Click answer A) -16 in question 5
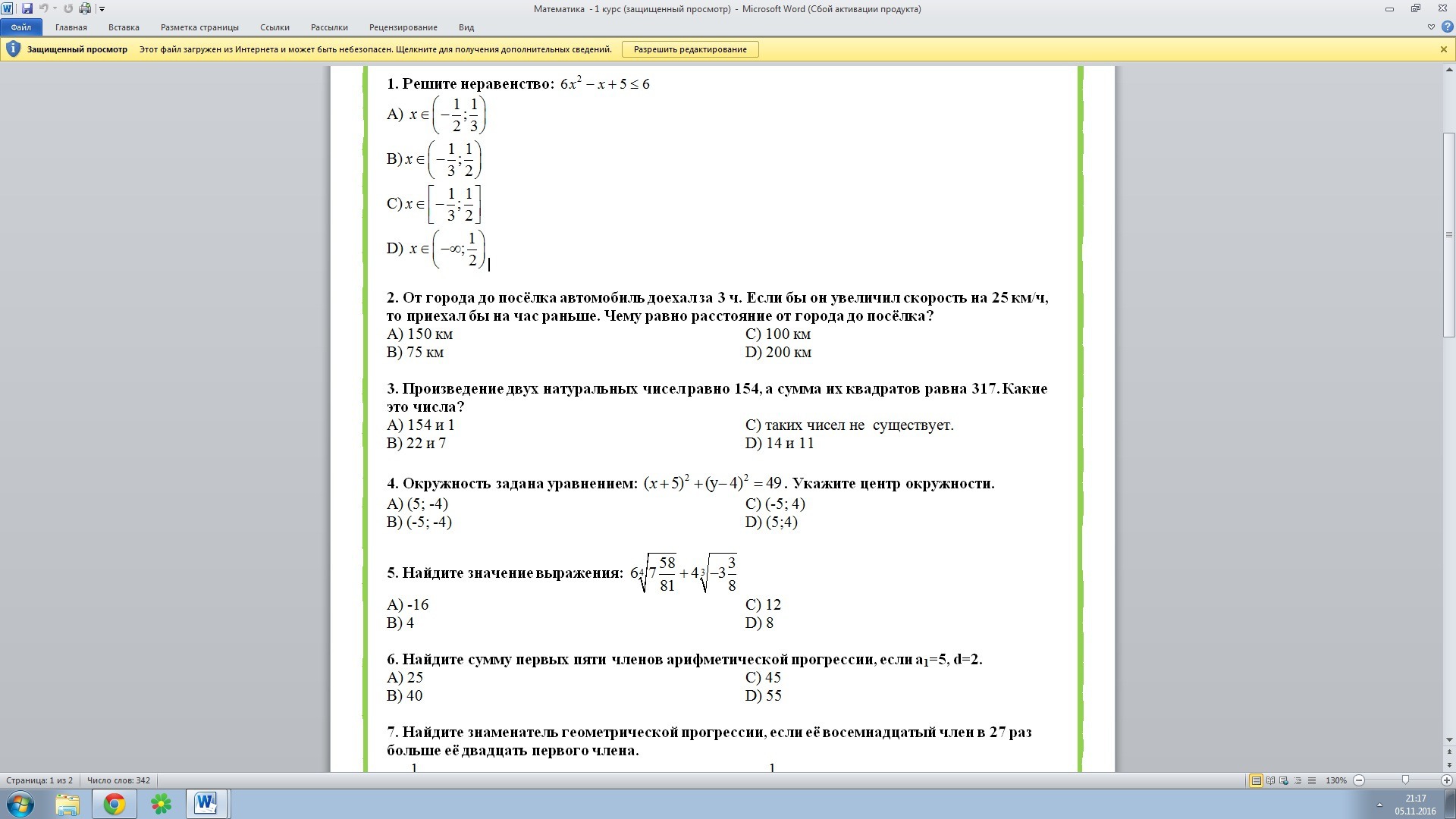Viewport: 1456px width, 819px height. click(408, 604)
